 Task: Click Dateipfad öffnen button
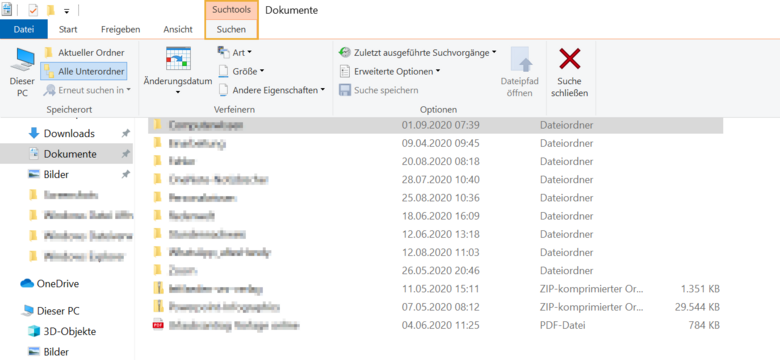[x=519, y=73]
